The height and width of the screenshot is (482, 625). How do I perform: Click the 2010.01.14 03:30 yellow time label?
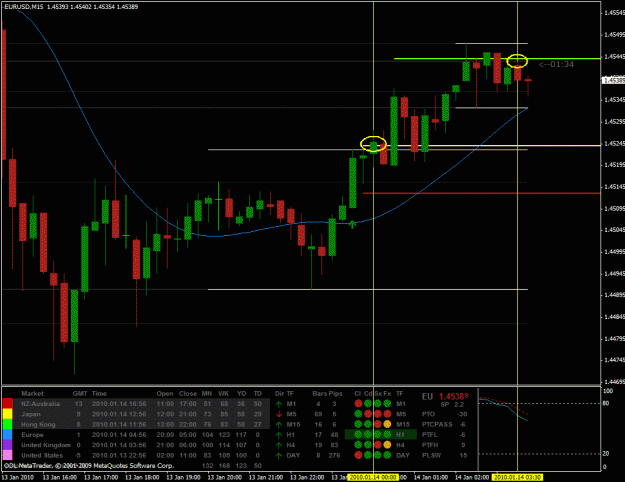point(517,477)
